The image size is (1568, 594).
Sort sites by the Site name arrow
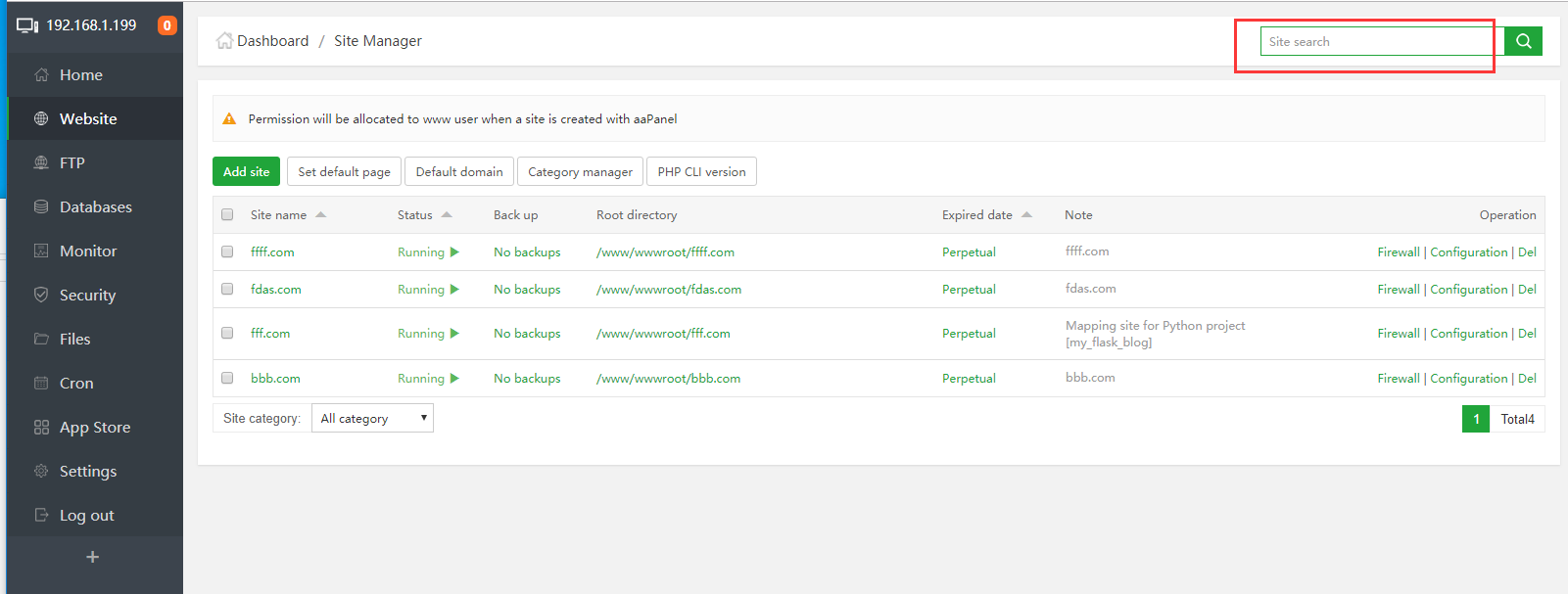tap(320, 215)
